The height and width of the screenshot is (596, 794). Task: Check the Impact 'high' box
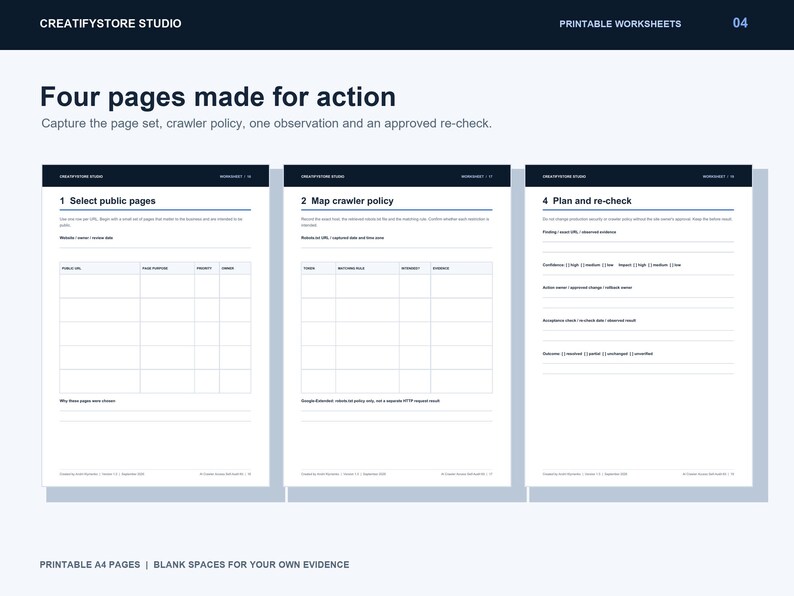(x=635, y=265)
